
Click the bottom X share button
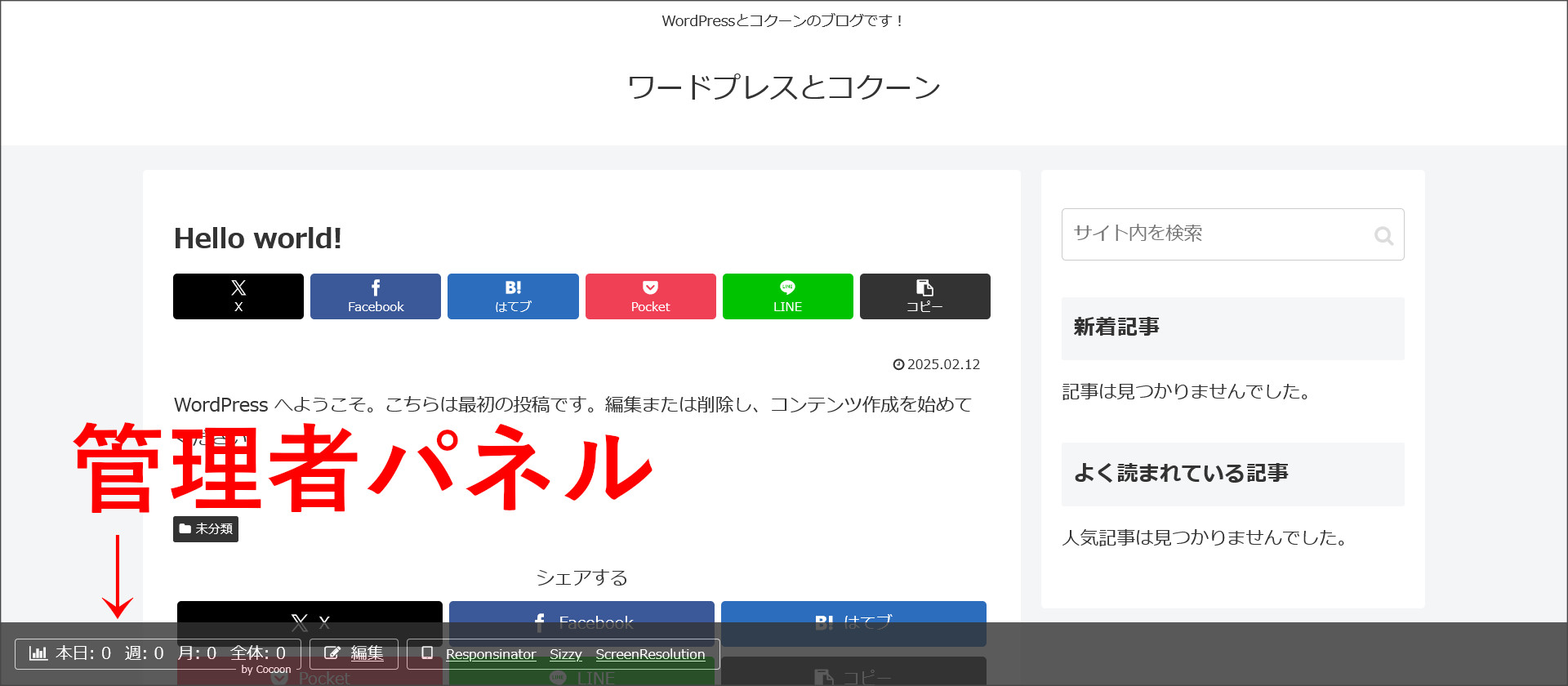pyautogui.click(x=310, y=623)
